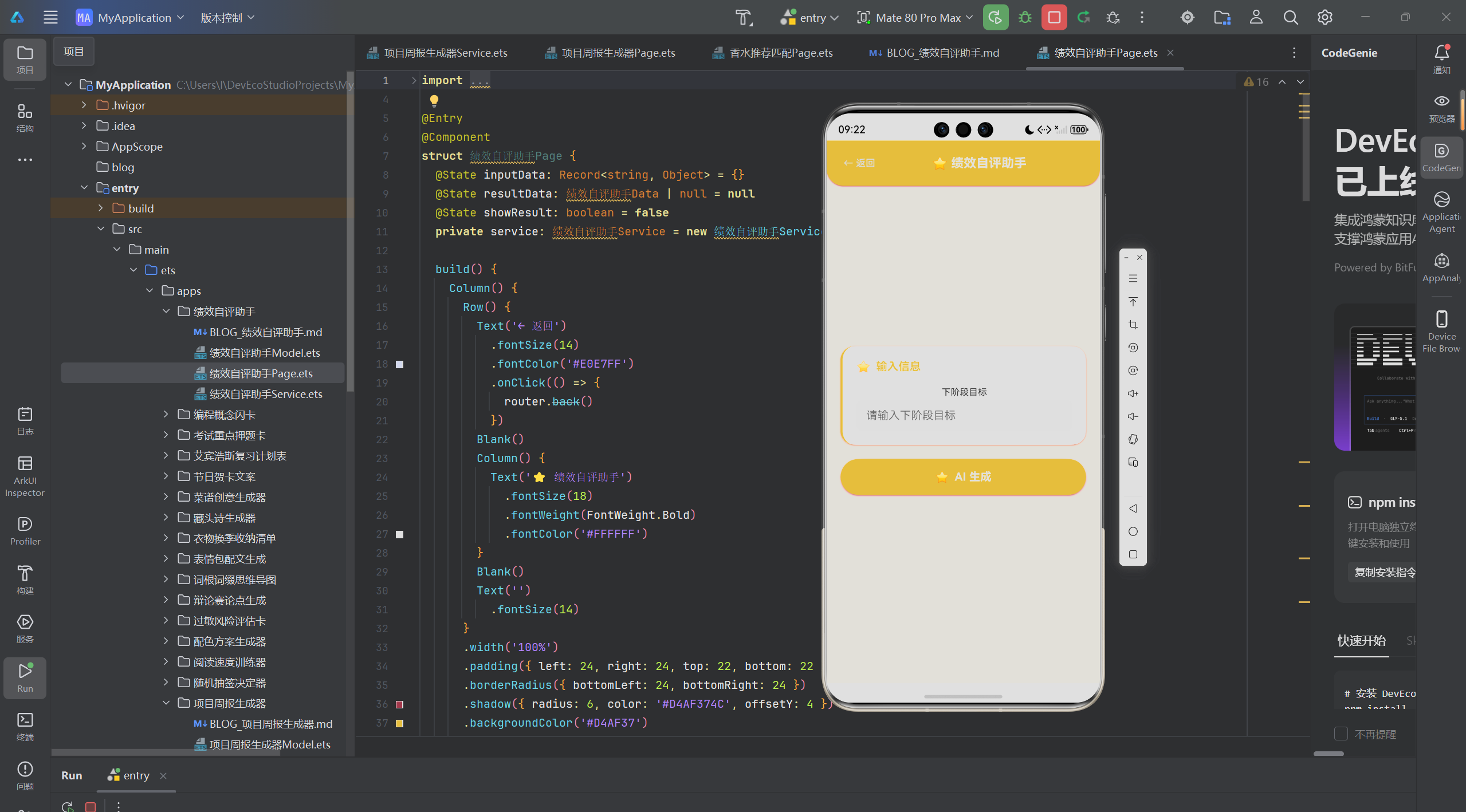Open the Previewer eye icon panel
1466x812 pixels.
click(1441, 108)
